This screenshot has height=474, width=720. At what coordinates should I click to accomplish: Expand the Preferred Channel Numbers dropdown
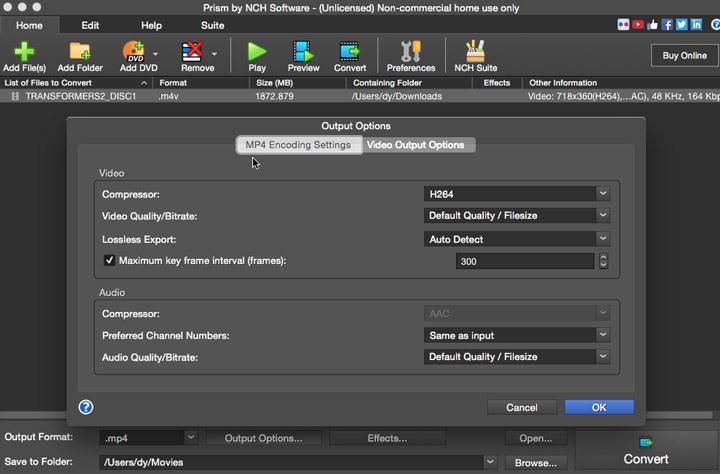516,335
